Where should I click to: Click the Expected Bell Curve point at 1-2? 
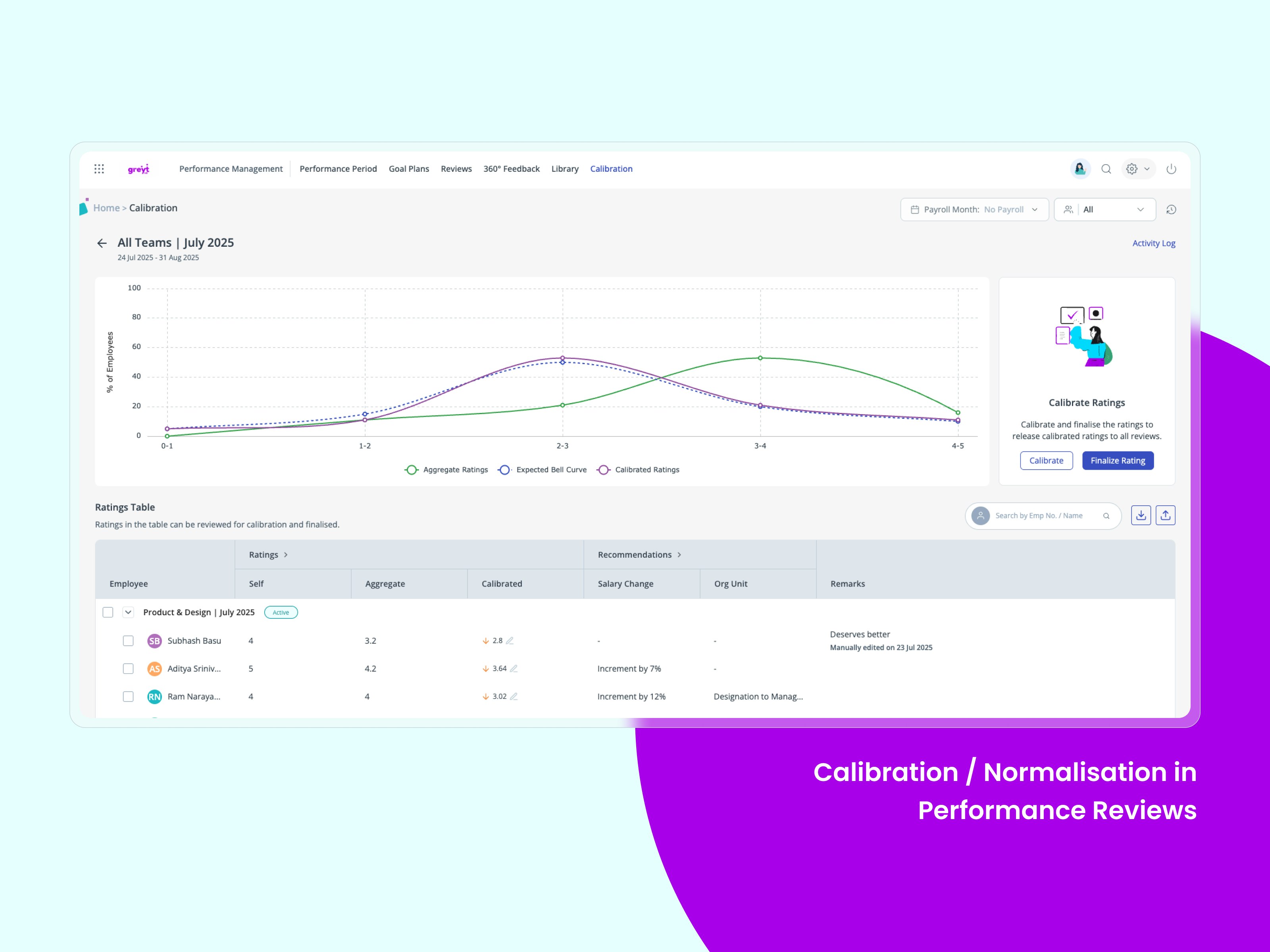365,414
